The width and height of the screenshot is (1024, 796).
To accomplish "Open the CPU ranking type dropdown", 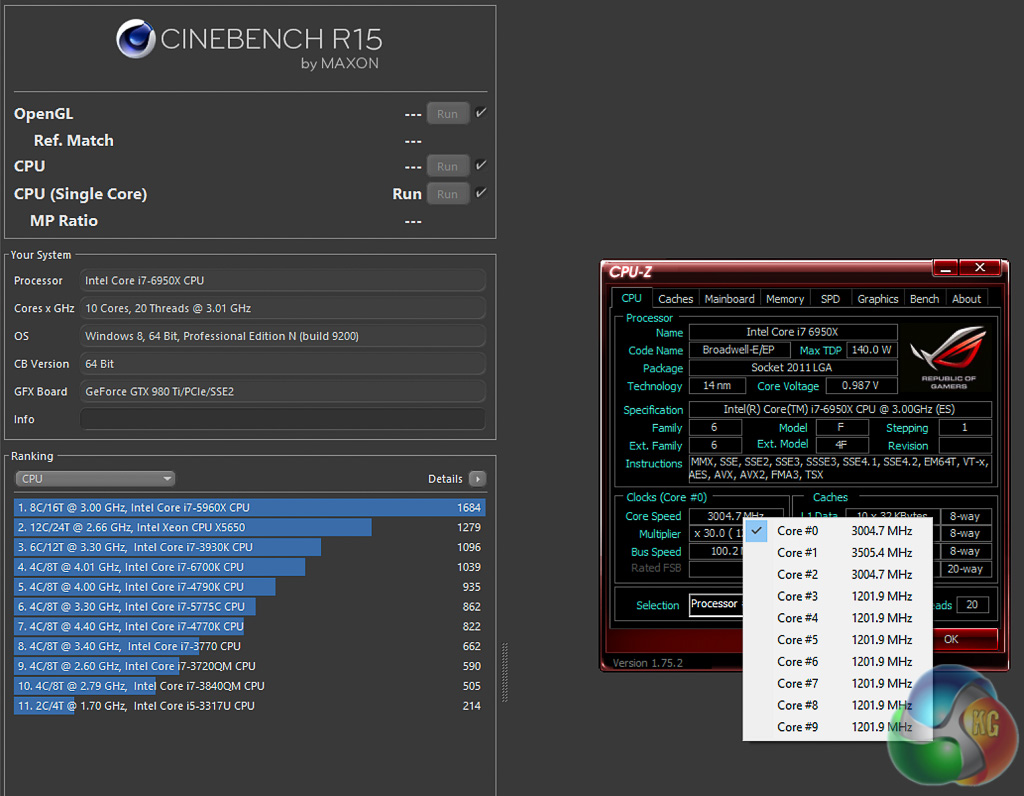I will click(x=95, y=479).
